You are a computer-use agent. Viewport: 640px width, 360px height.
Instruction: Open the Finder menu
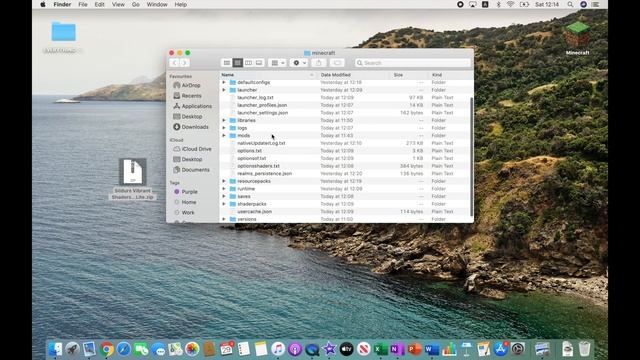coord(62,4)
